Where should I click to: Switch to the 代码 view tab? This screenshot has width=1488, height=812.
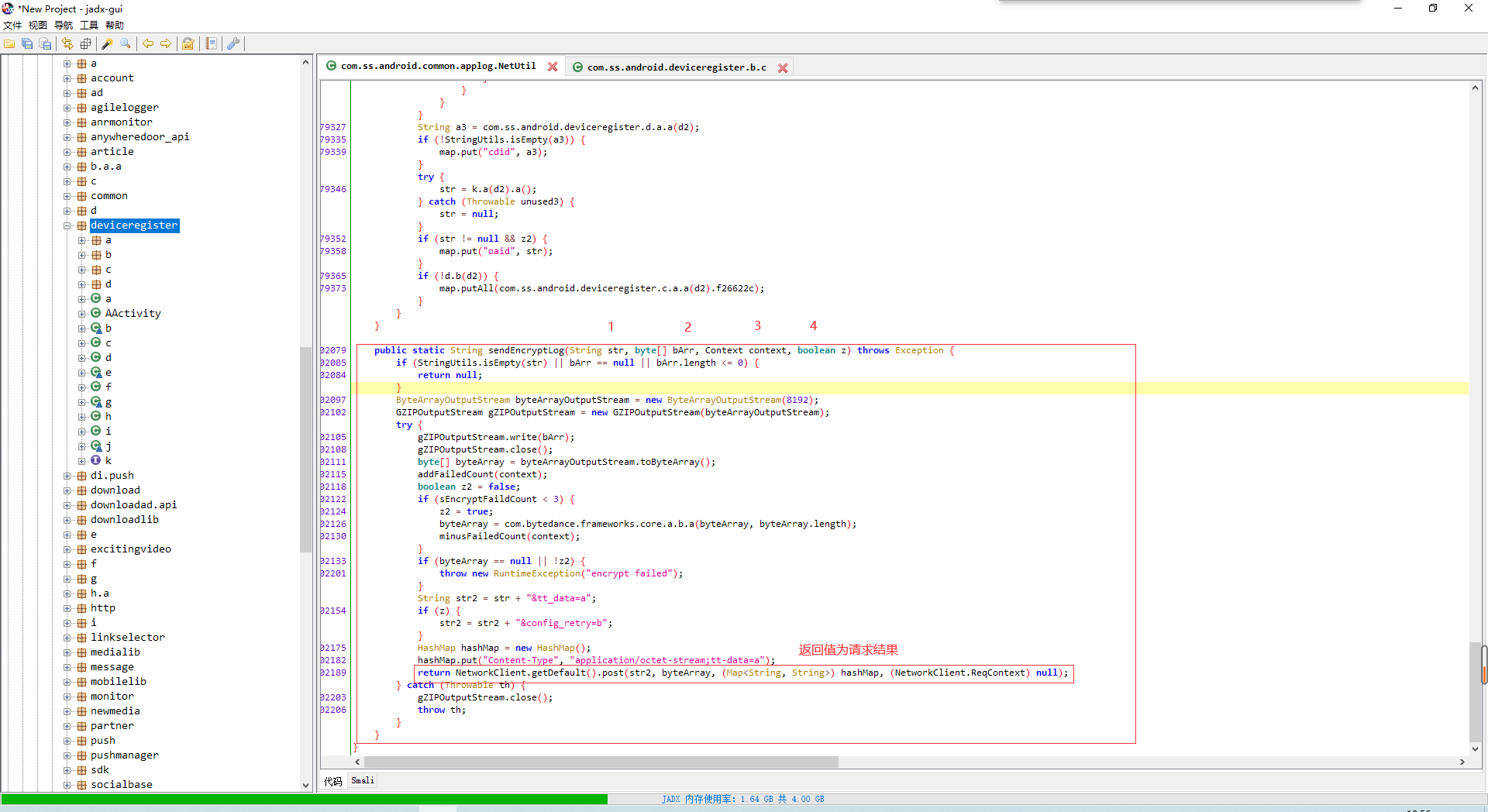pos(333,781)
